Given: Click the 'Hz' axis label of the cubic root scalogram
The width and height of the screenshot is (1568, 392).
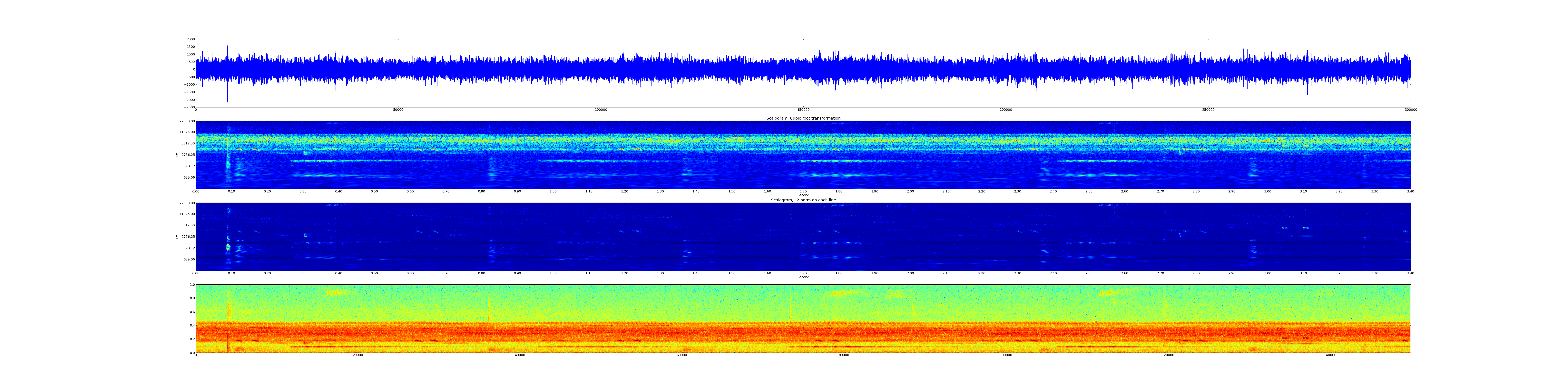Looking at the screenshot, I should pyautogui.click(x=177, y=155).
